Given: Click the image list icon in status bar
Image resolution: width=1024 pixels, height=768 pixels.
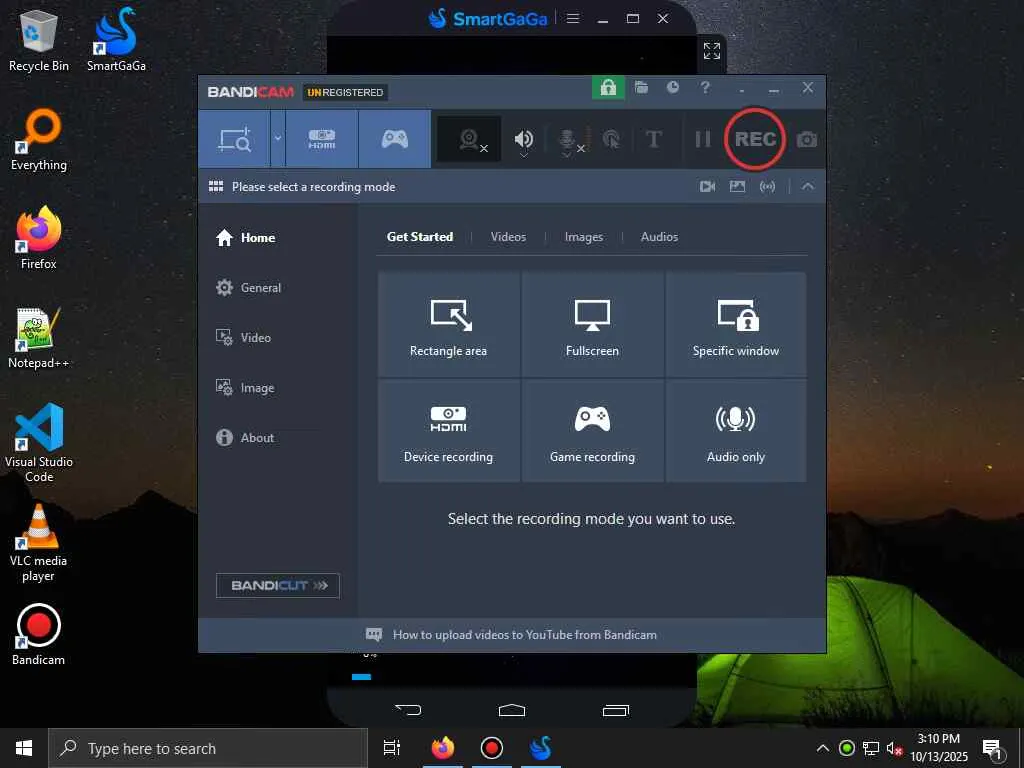Looking at the screenshot, I should point(737,187).
